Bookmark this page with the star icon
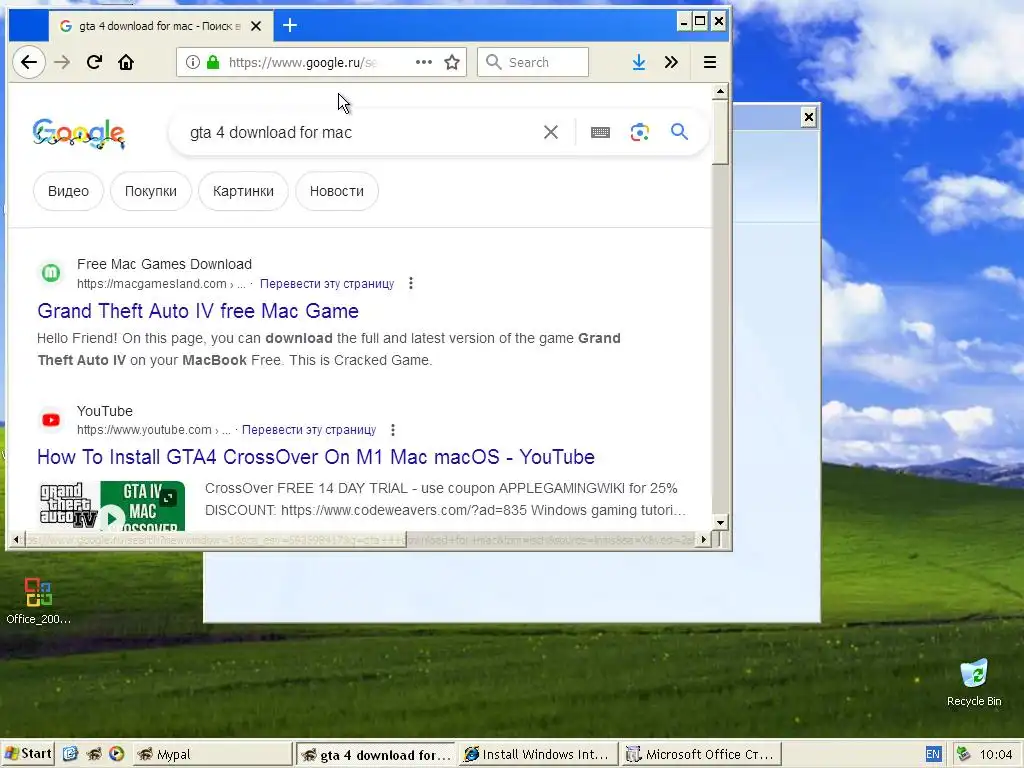 tap(452, 62)
